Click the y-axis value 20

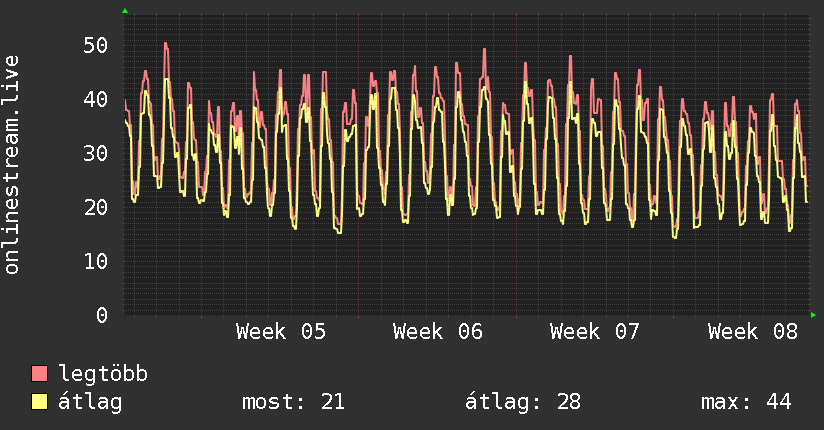pos(95,207)
